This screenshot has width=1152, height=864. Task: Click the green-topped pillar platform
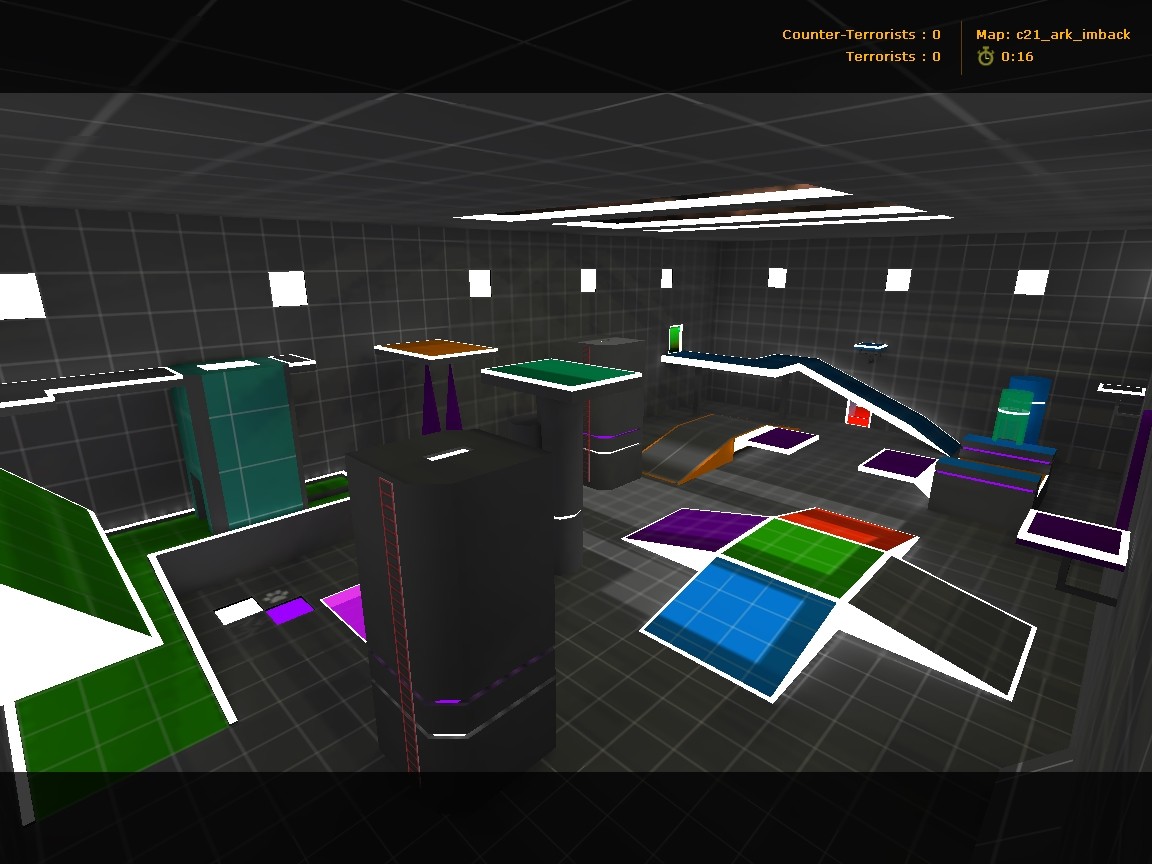point(561,373)
